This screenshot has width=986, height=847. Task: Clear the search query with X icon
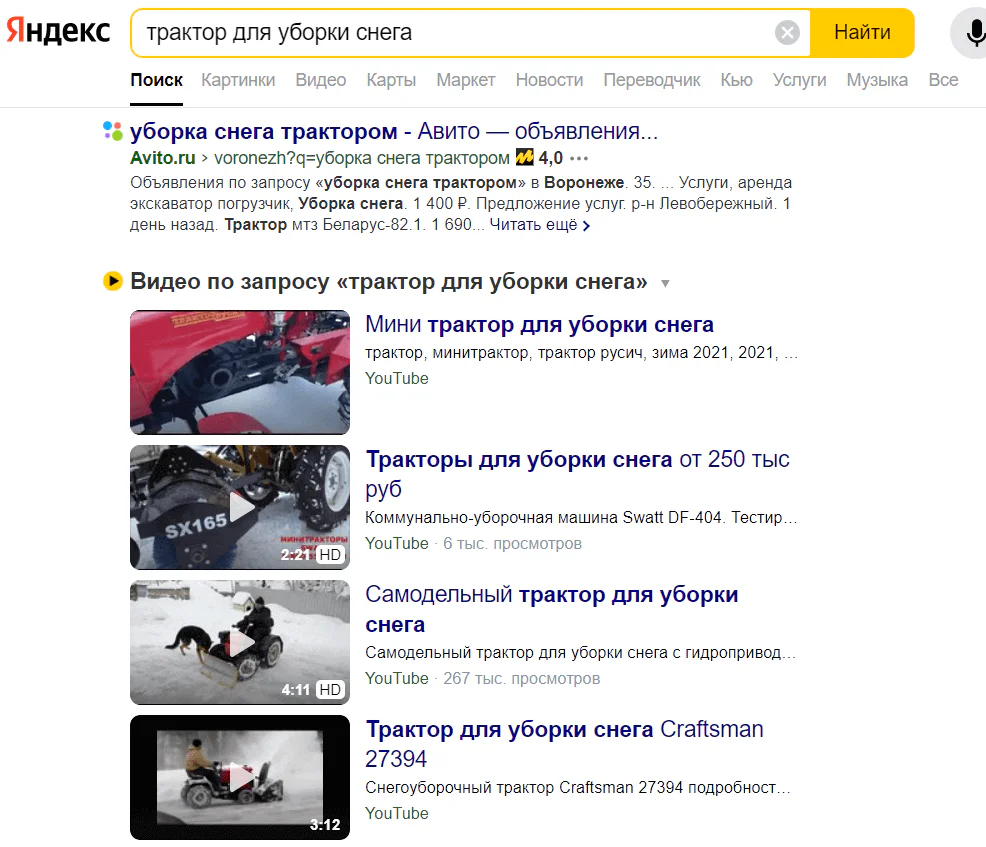click(x=787, y=32)
